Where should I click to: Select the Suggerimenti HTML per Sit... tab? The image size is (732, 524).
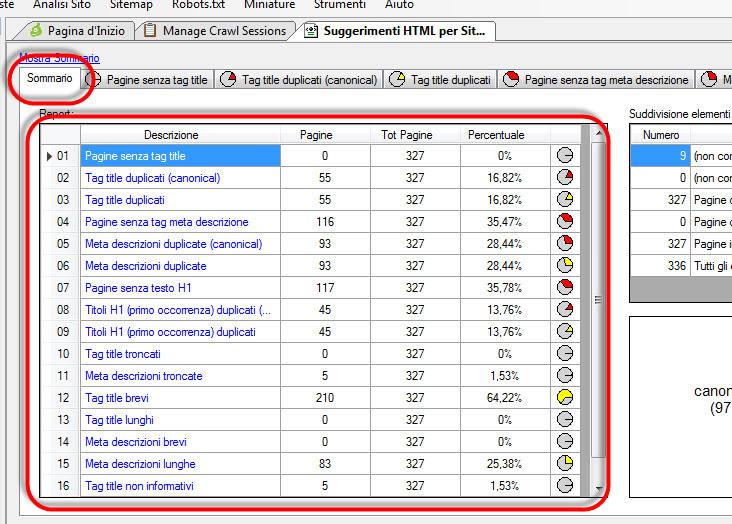click(396, 31)
